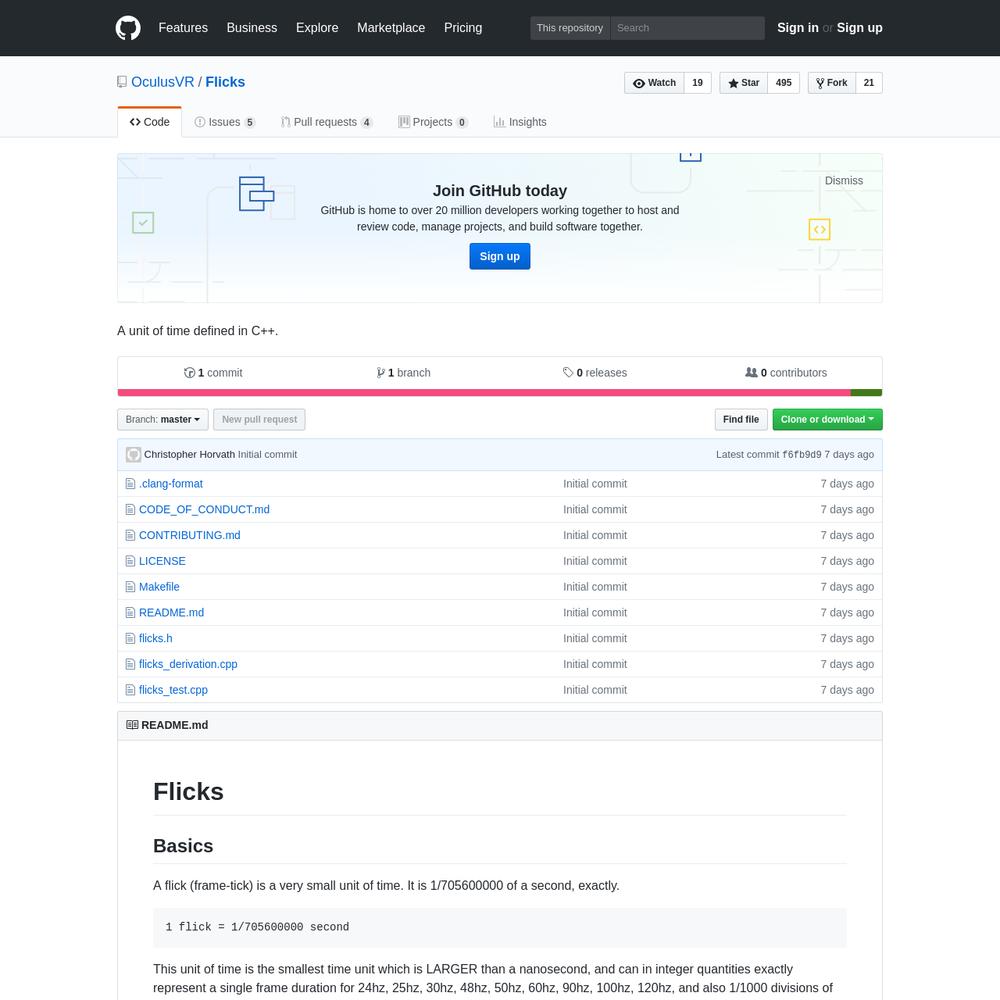
Task: Click the forks count 21
Action: click(869, 83)
